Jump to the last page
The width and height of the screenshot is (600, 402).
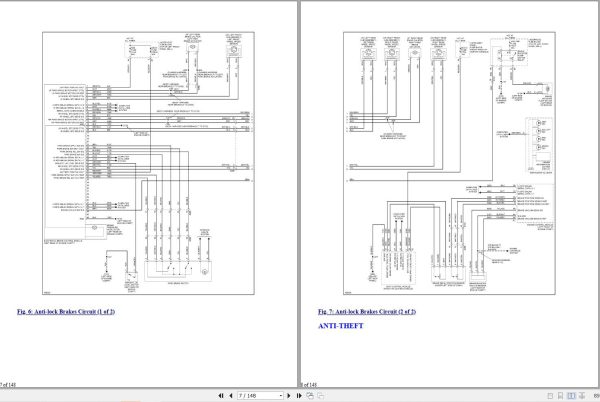(299, 395)
